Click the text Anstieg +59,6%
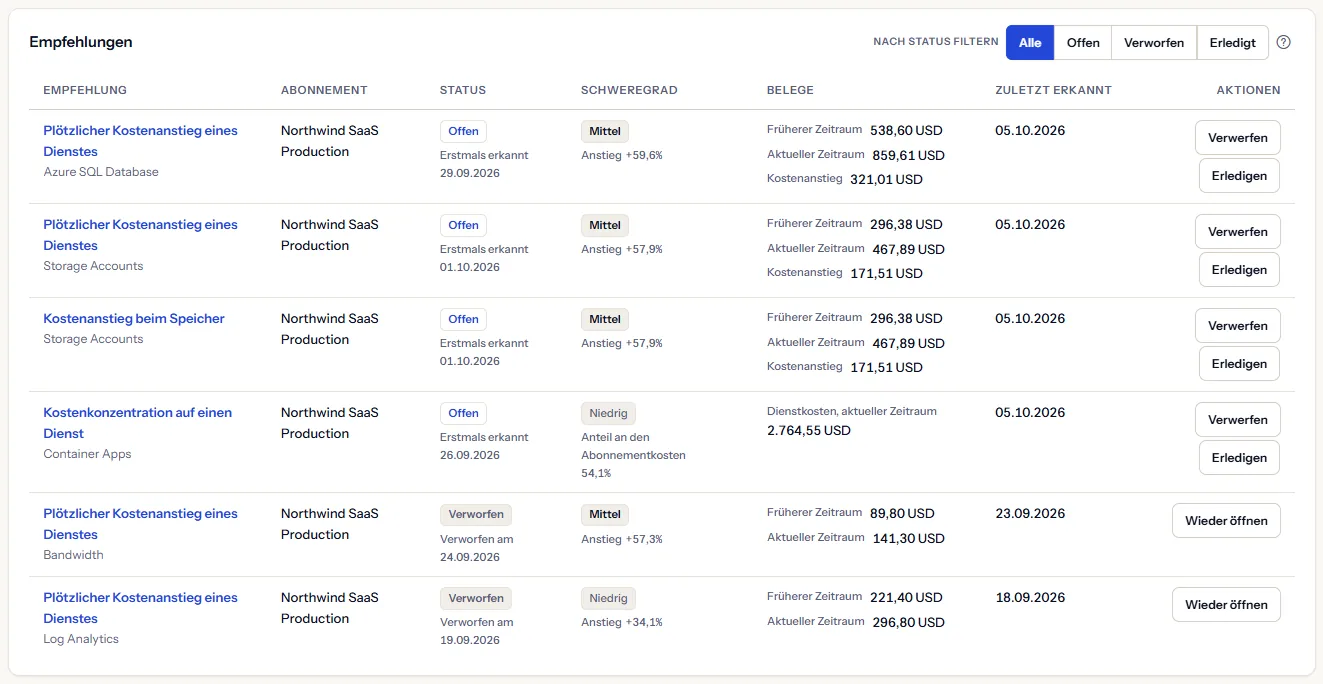The width and height of the screenshot is (1323, 684). click(622, 156)
